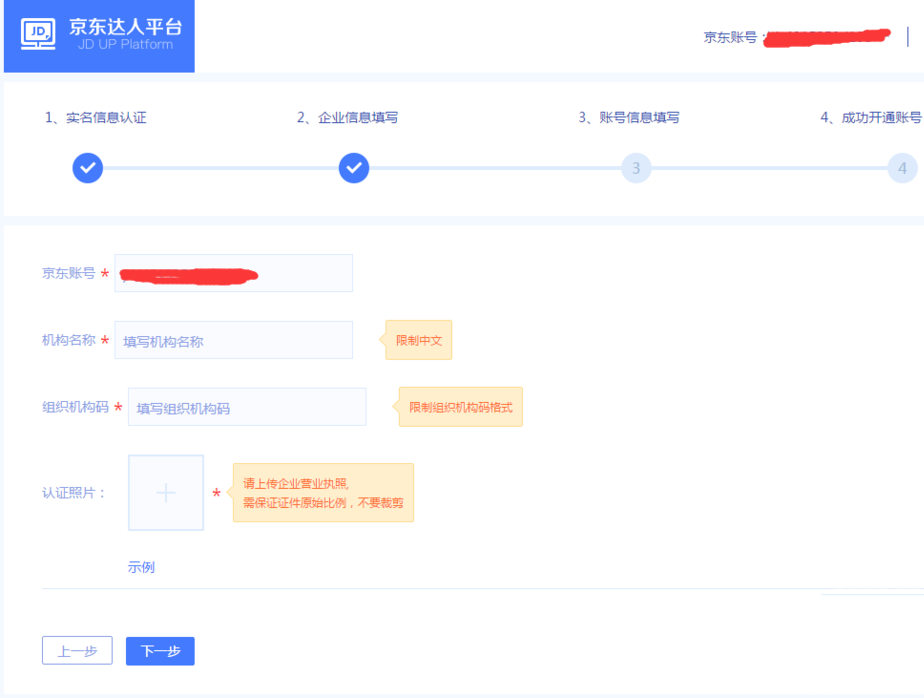Focus the 填写机构名称 input field
The width and height of the screenshot is (924, 698).
click(234, 340)
